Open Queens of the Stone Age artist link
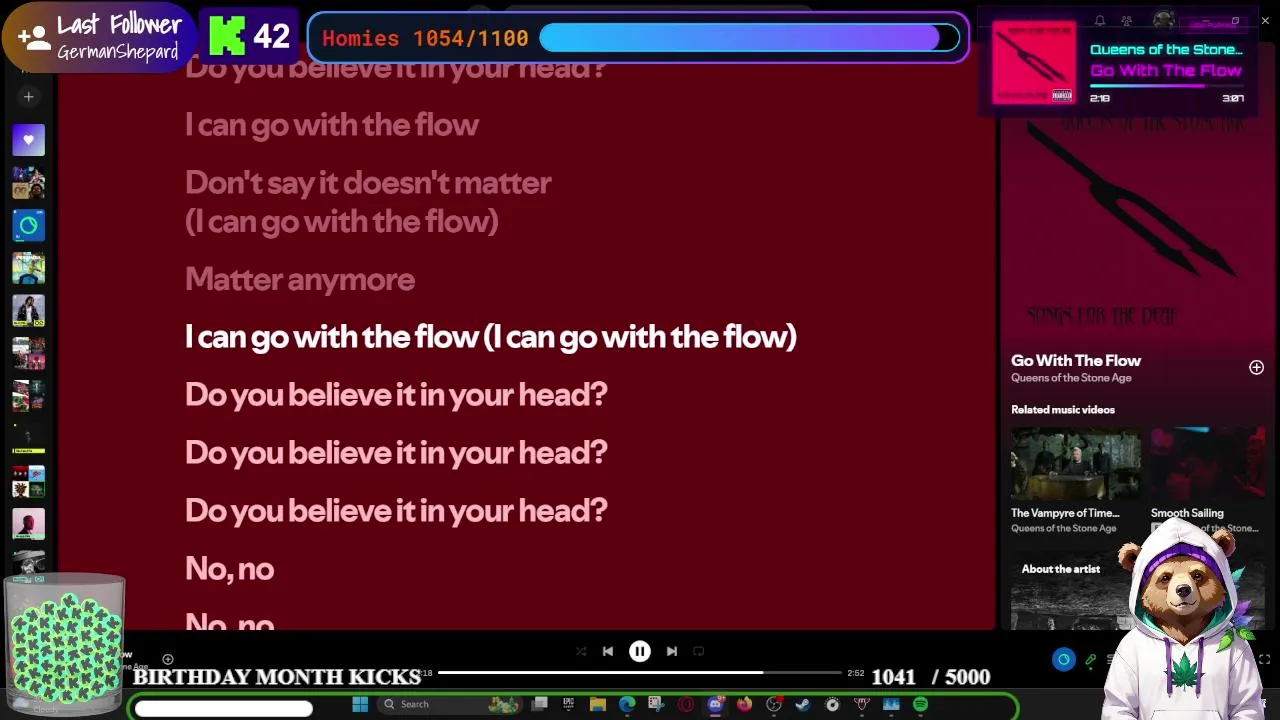Image resolution: width=1280 pixels, height=720 pixels. (1071, 378)
